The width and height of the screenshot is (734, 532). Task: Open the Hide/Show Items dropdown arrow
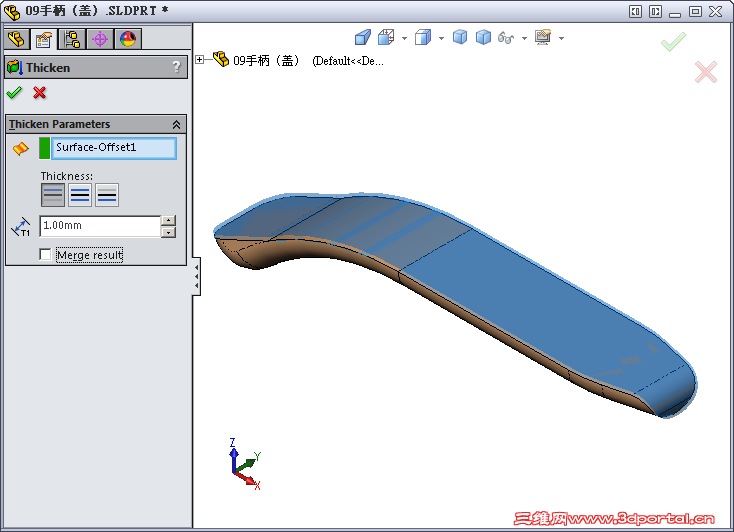click(524, 38)
